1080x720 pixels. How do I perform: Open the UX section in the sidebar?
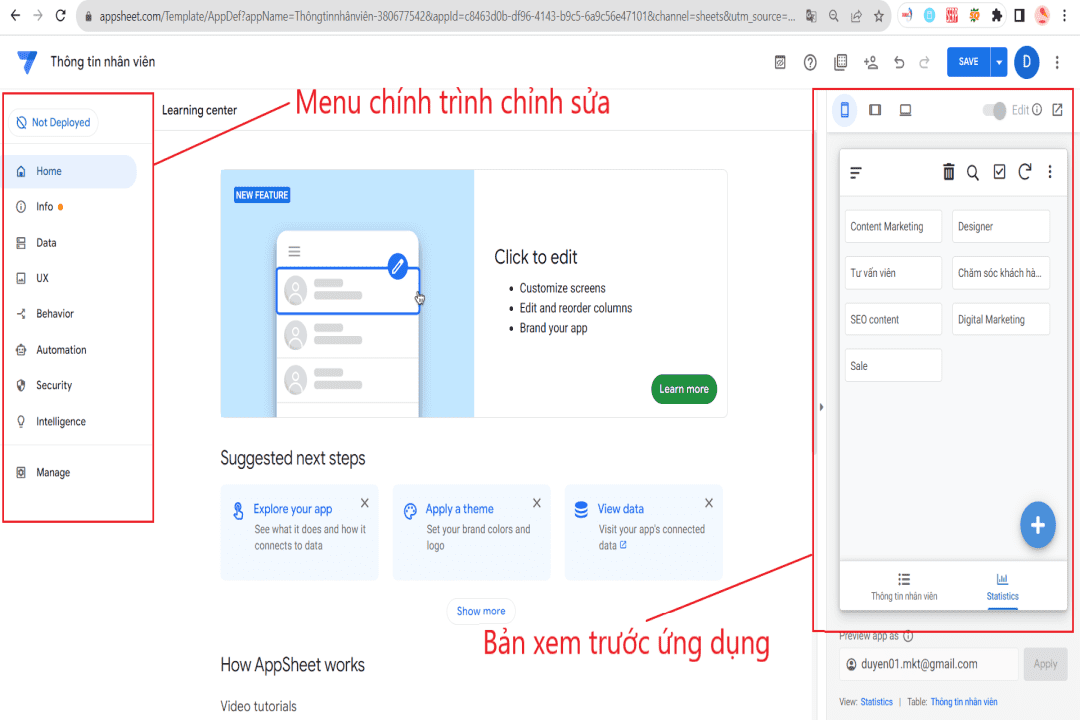click(44, 277)
